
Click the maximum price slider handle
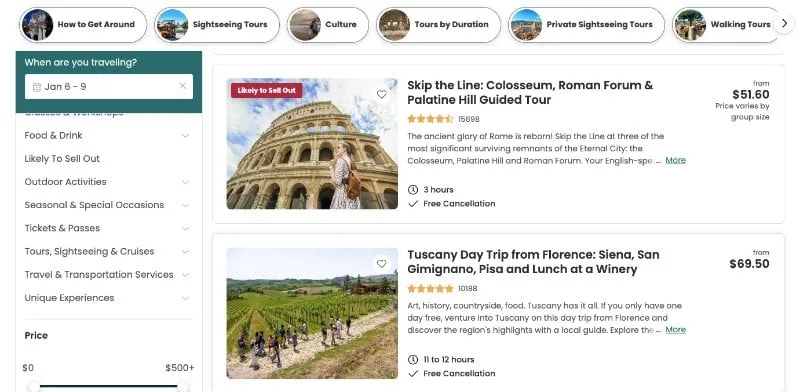pos(183,386)
